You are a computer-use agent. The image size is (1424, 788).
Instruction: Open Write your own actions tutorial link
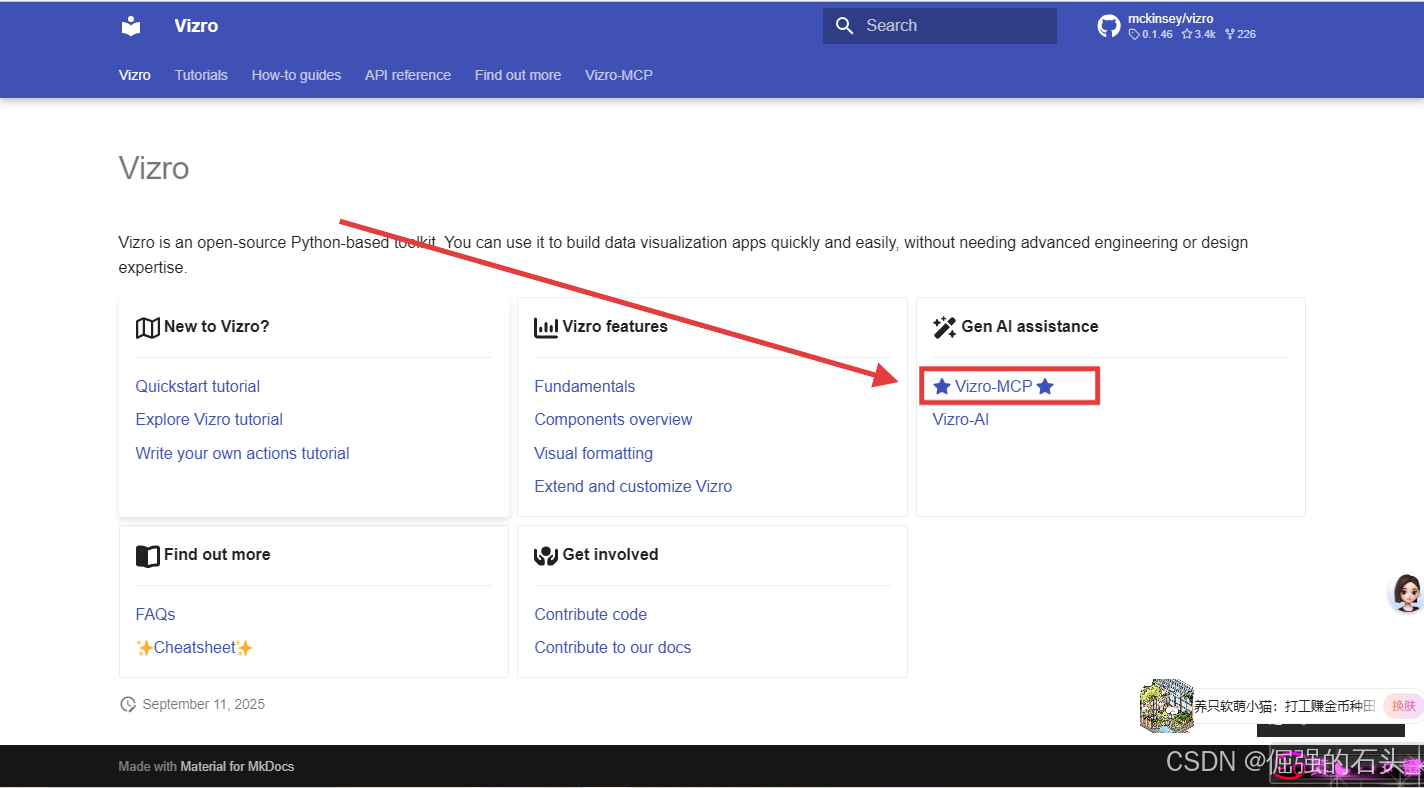pyautogui.click(x=243, y=453)
